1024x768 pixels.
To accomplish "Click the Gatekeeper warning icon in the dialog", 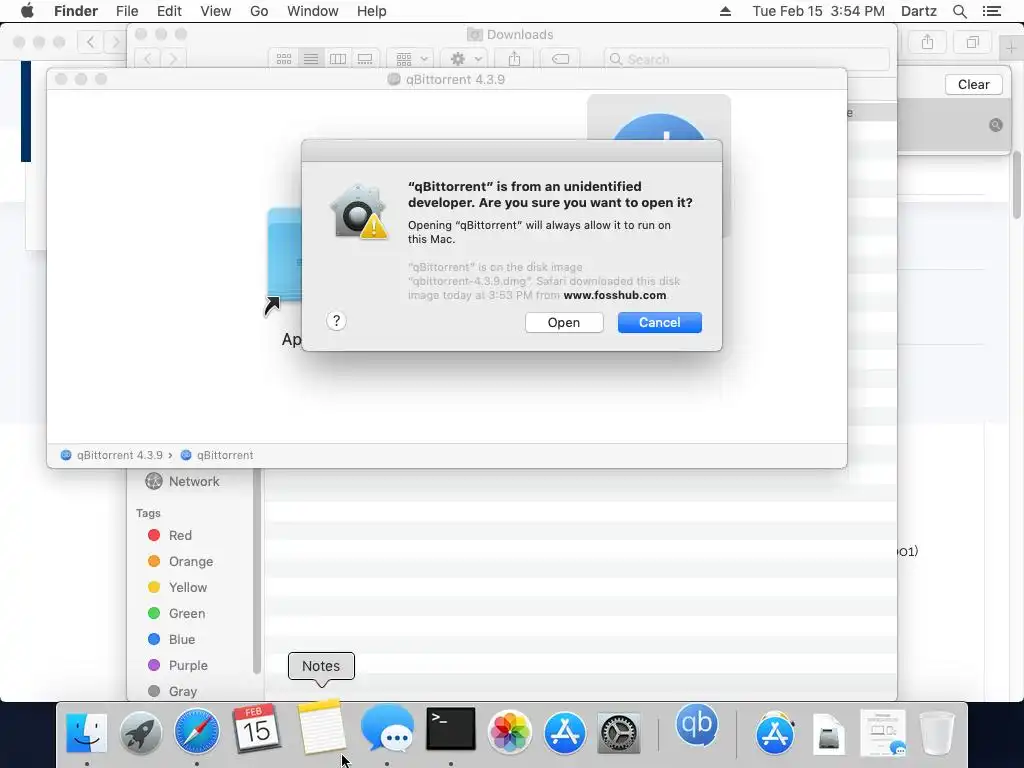I will pos(359,211).
